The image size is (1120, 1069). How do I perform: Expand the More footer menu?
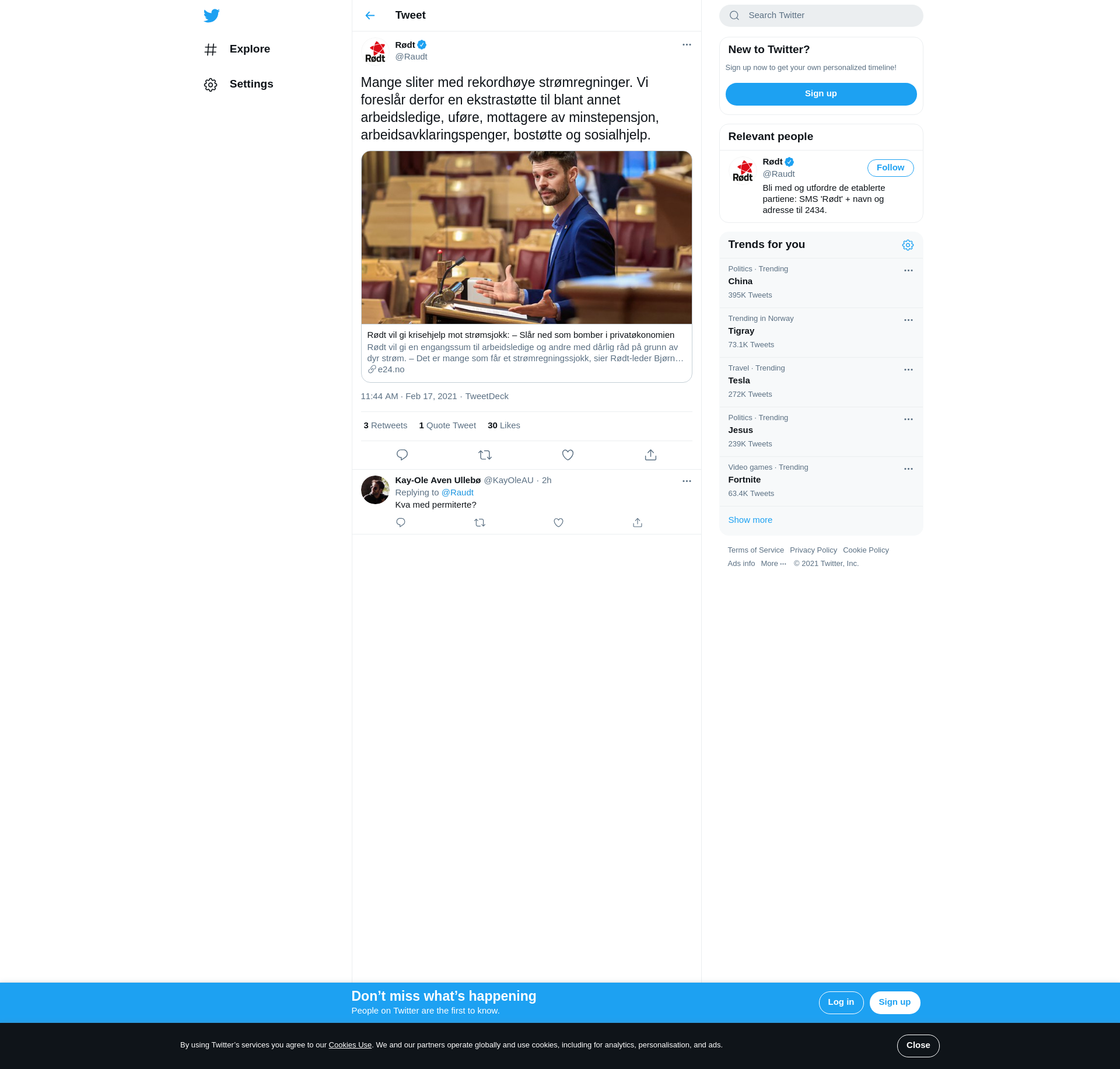(773, 564)
